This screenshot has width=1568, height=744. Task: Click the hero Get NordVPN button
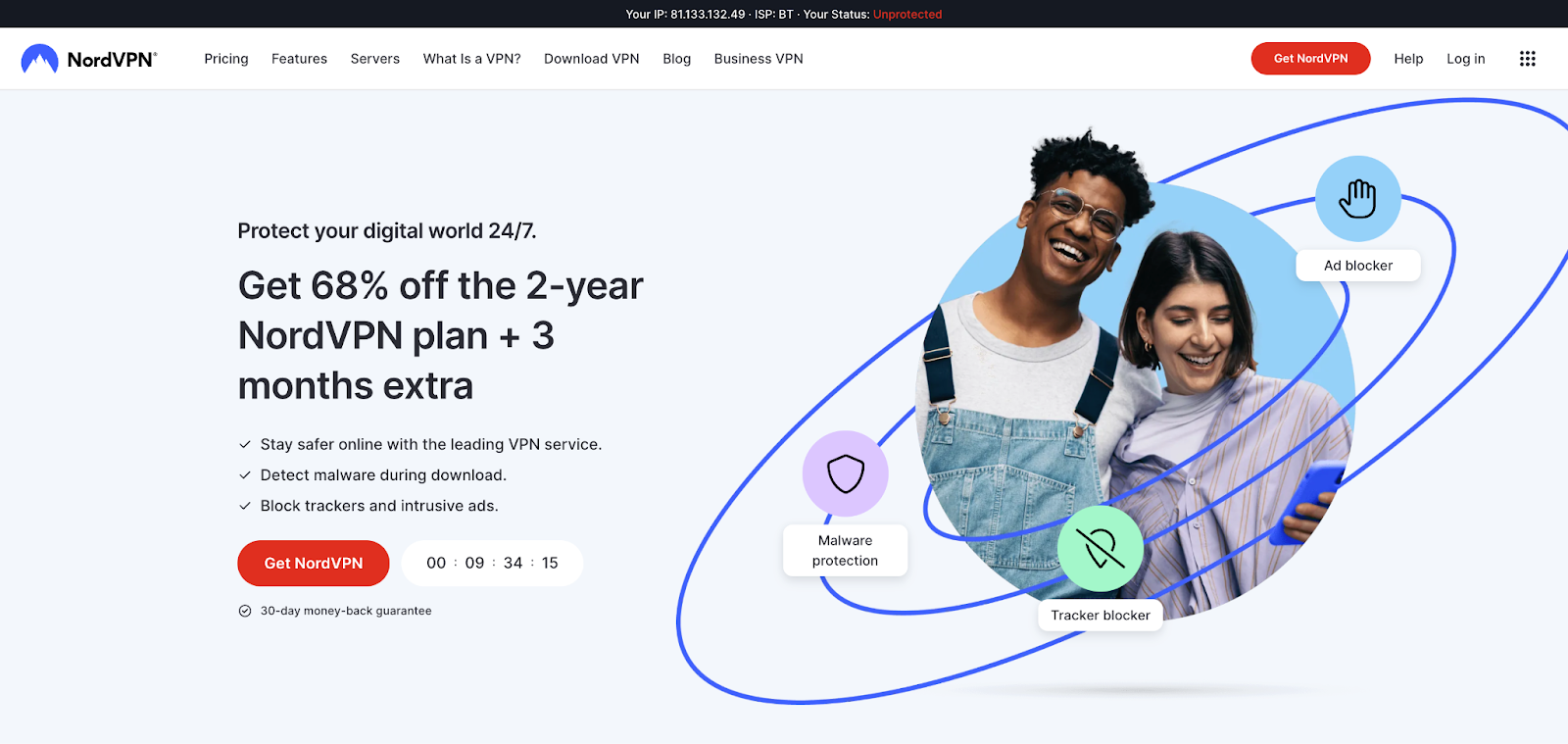click(314, 564)
